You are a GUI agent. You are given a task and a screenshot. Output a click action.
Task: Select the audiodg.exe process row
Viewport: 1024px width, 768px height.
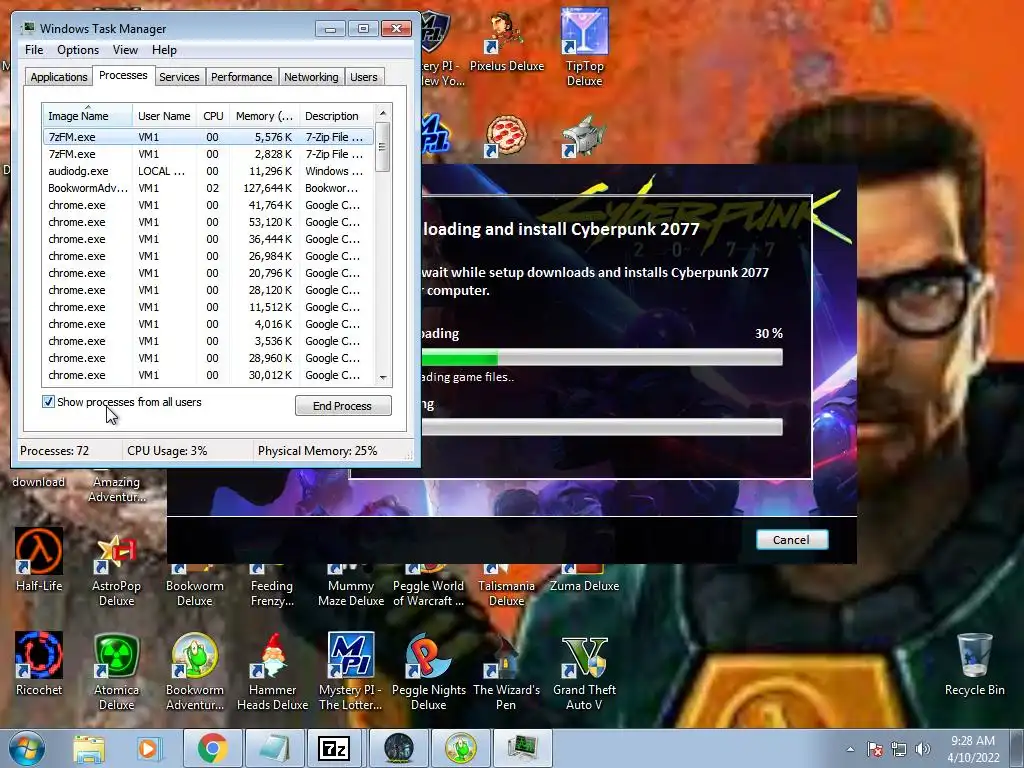[x=208, y=171]
